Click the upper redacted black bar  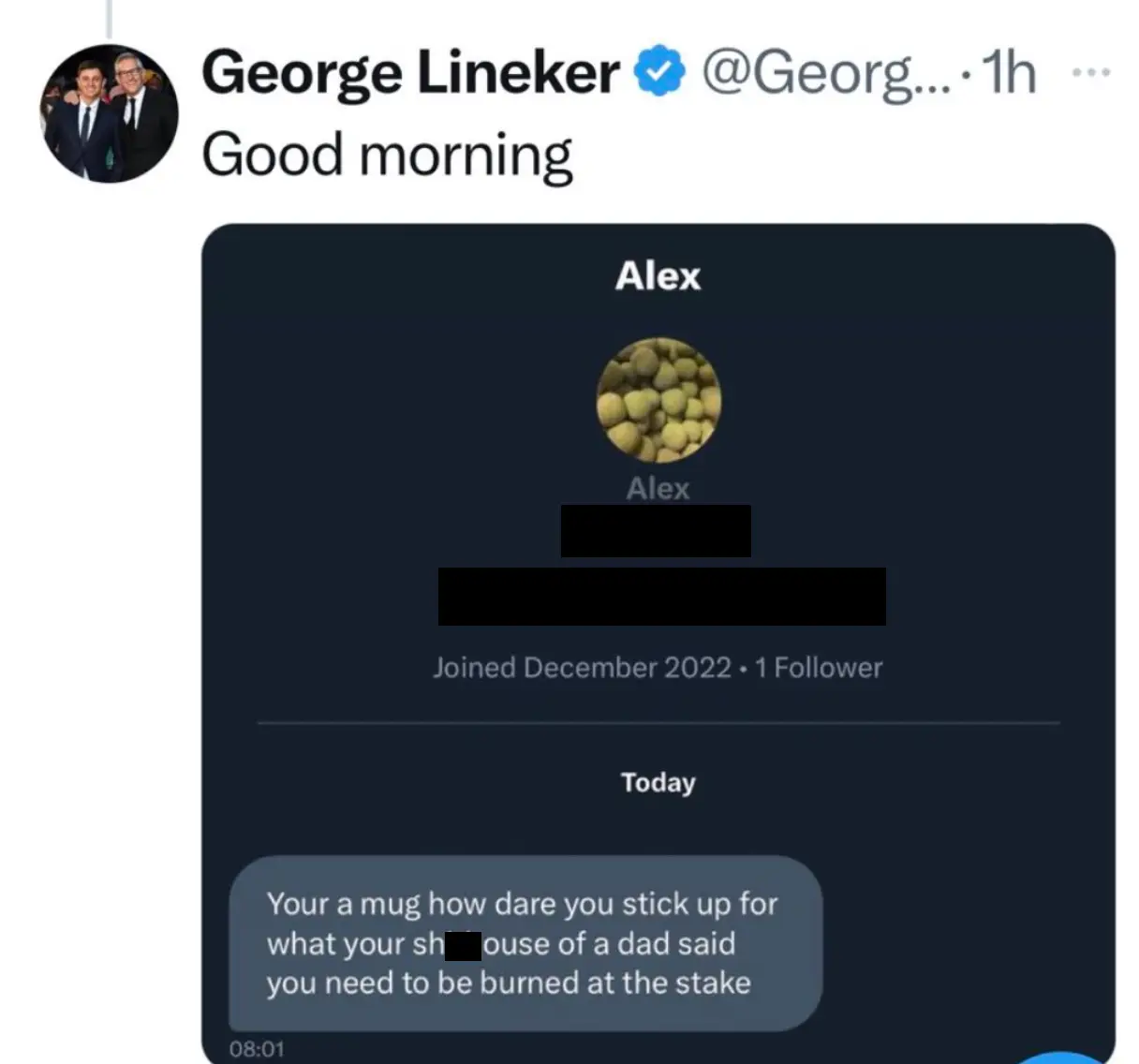(x=656, y=530)
